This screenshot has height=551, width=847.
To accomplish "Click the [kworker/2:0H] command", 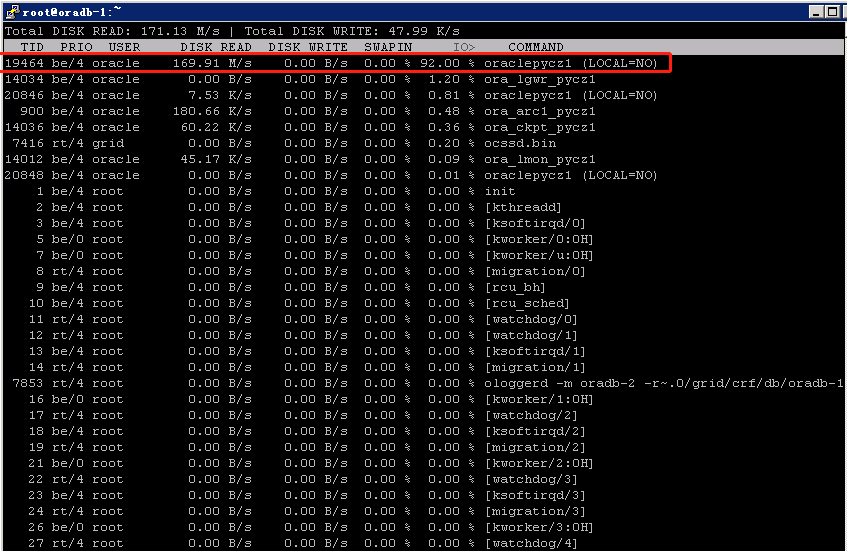I will point(540,463).
